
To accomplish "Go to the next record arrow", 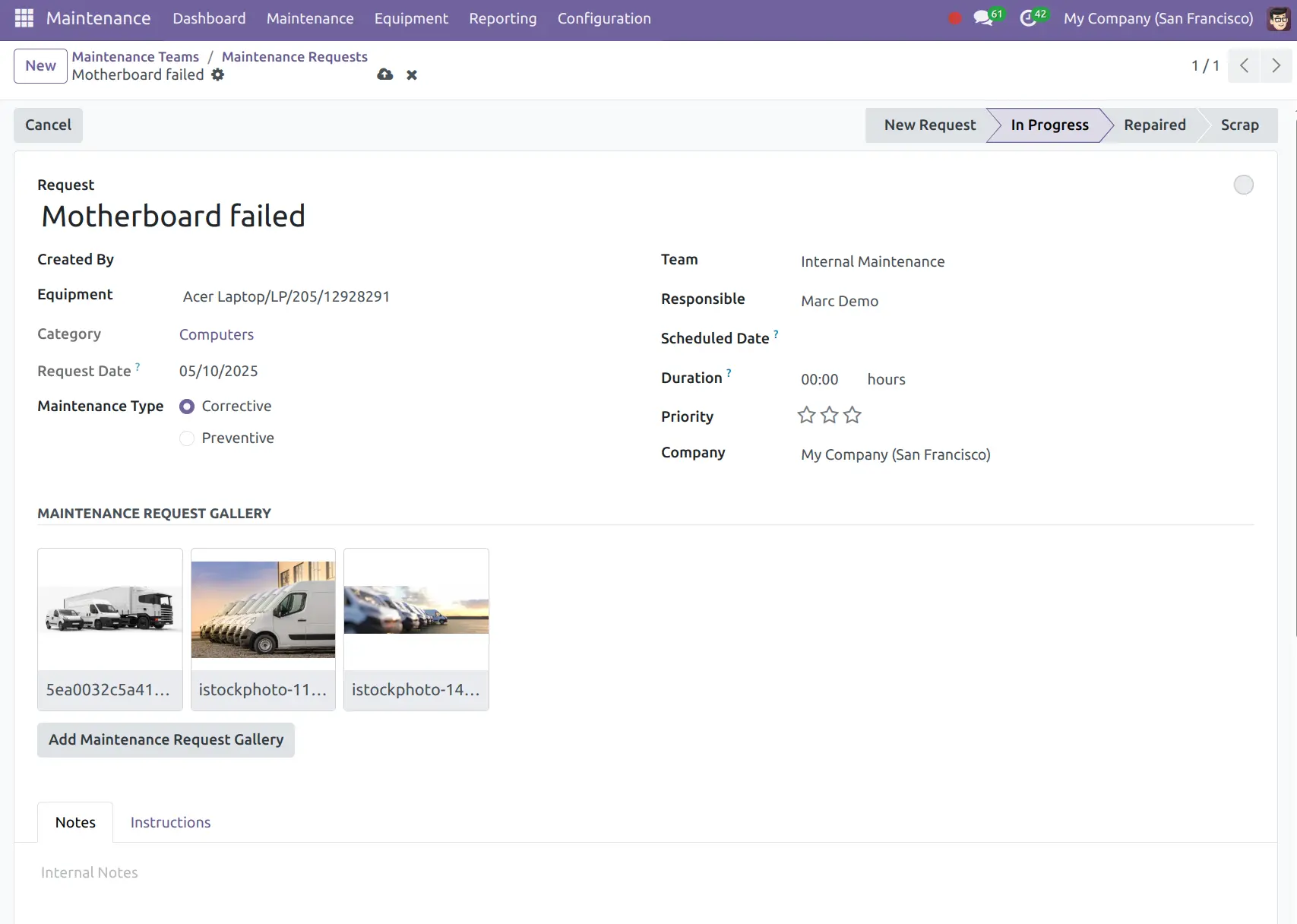I will 1276,65.
